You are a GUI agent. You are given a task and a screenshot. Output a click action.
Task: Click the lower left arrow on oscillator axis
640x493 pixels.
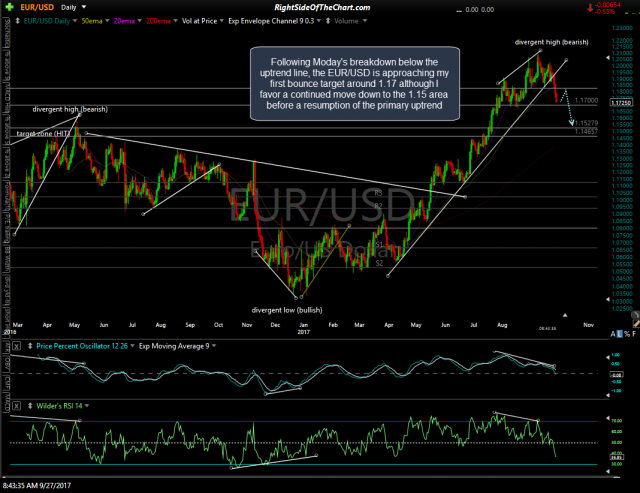[607, 395]
